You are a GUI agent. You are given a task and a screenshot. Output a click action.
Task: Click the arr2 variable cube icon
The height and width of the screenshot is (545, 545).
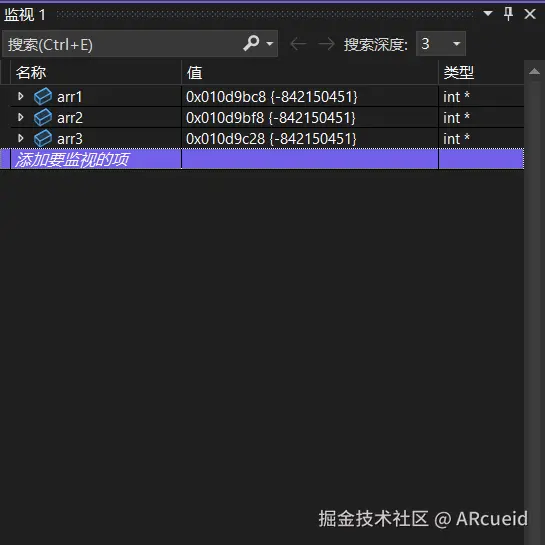click(43, 117)
